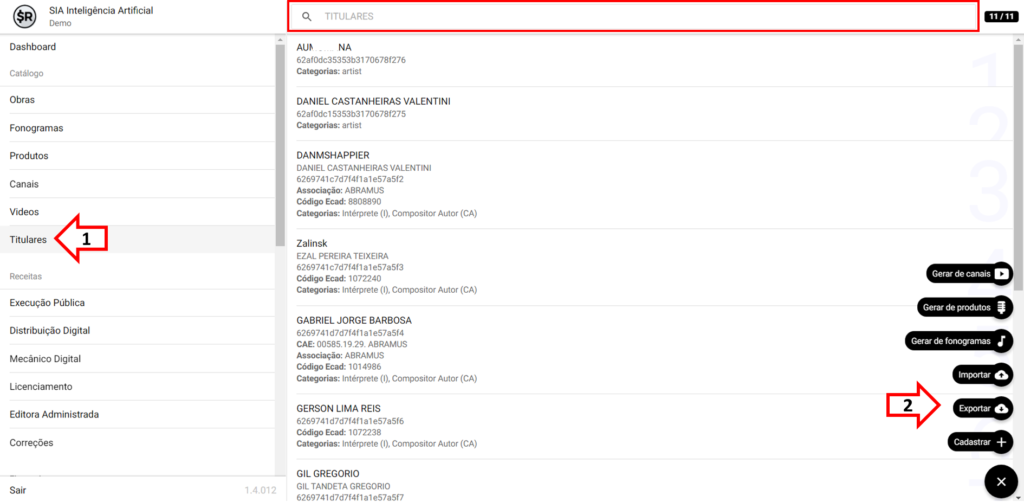Viewport: 1024px width, 502px height.
Task: Open Distribuição Digital menu item
Action: coord(50,331)
